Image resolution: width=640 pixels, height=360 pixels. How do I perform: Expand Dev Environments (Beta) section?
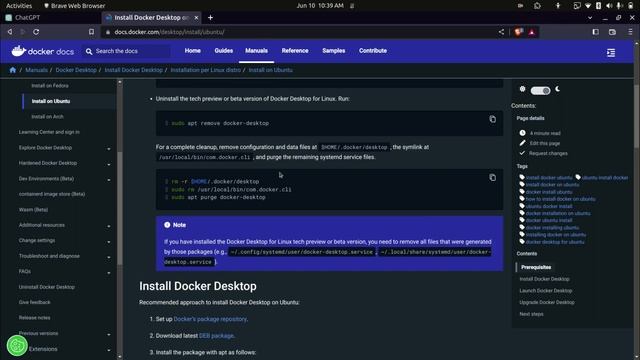109,180
